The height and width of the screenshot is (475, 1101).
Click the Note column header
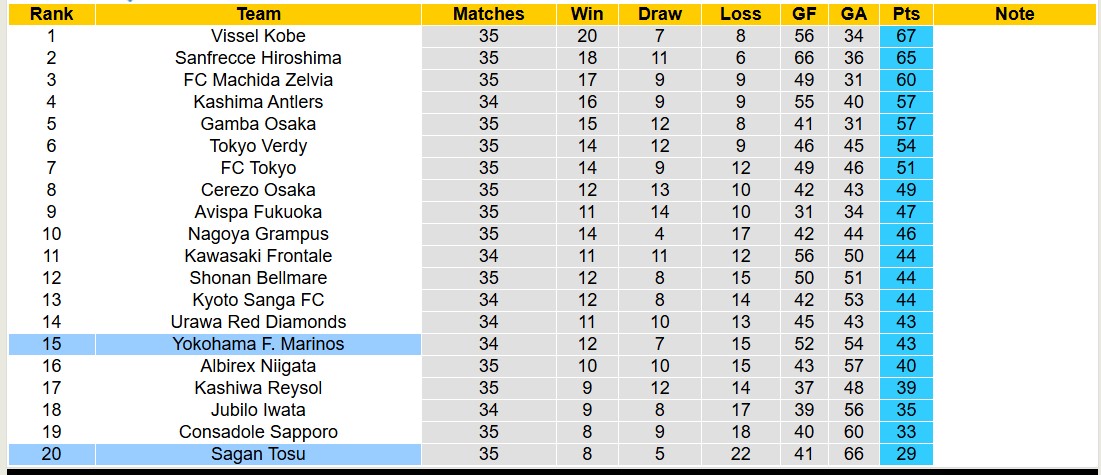coord(1015,14)
